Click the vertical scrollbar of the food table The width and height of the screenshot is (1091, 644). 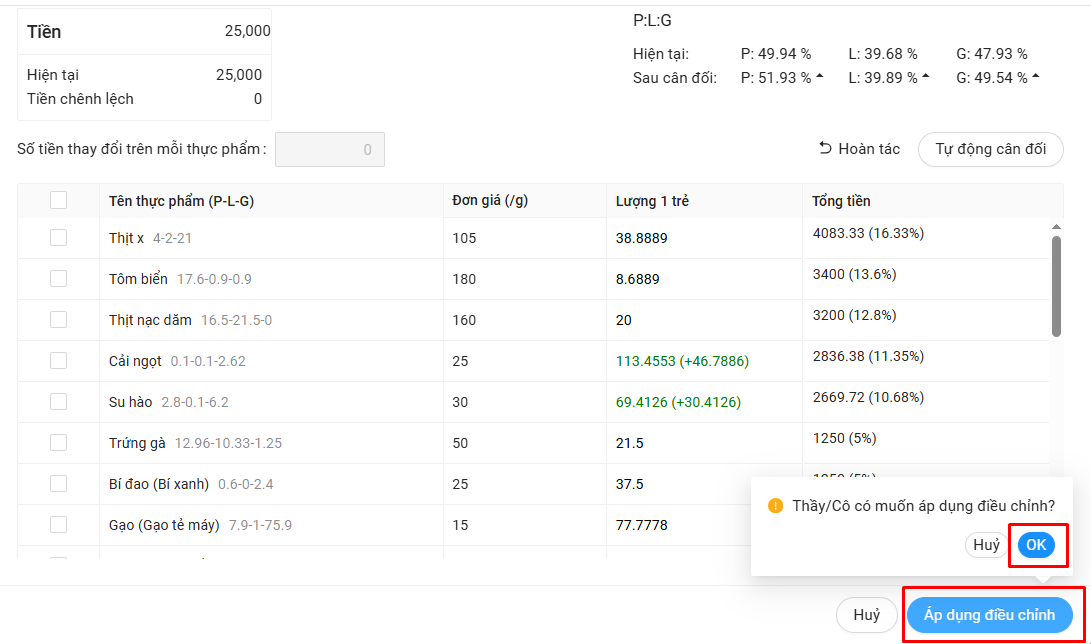[x=1056, y=288]
